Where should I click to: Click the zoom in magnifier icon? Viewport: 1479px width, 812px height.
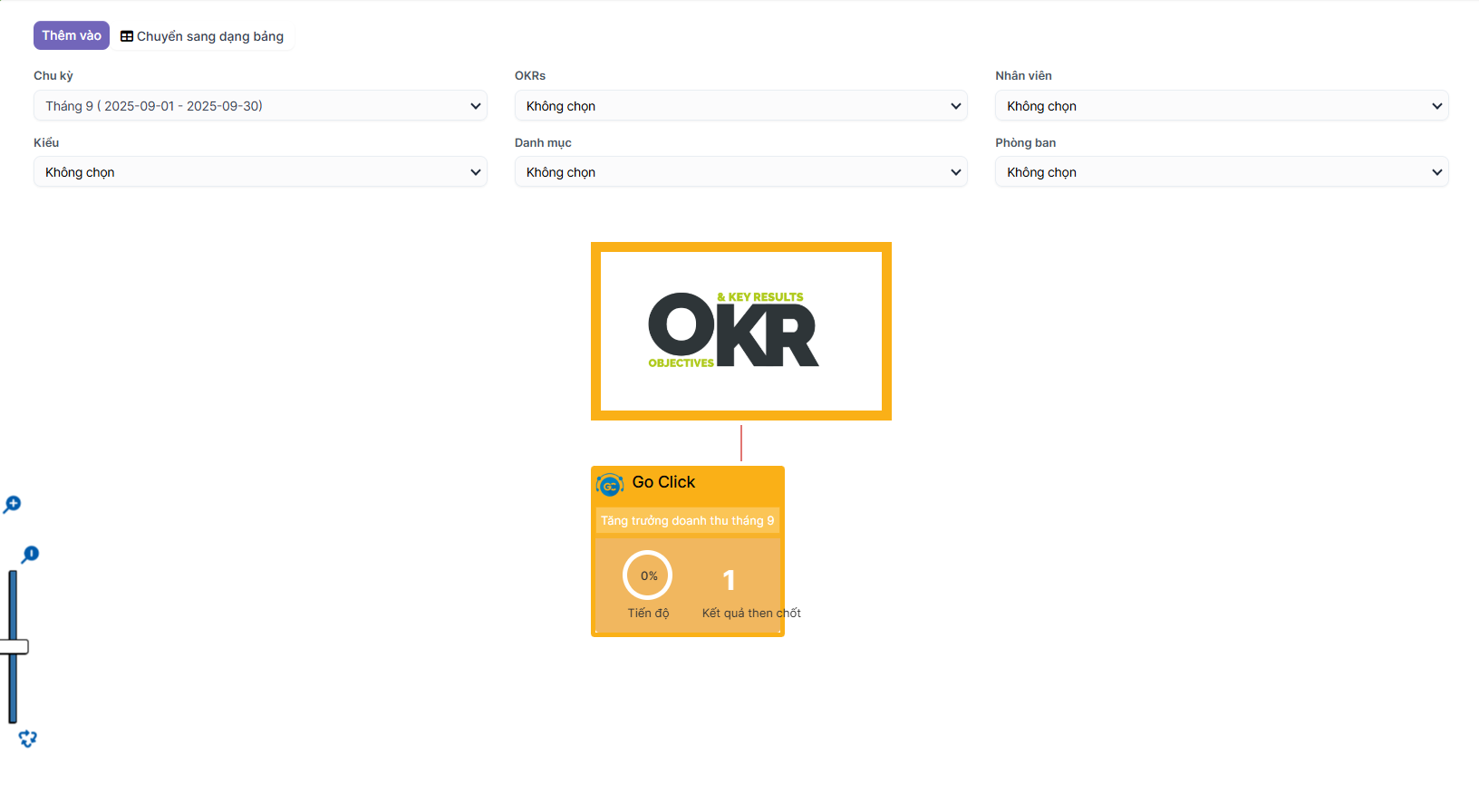click(13, 504)
